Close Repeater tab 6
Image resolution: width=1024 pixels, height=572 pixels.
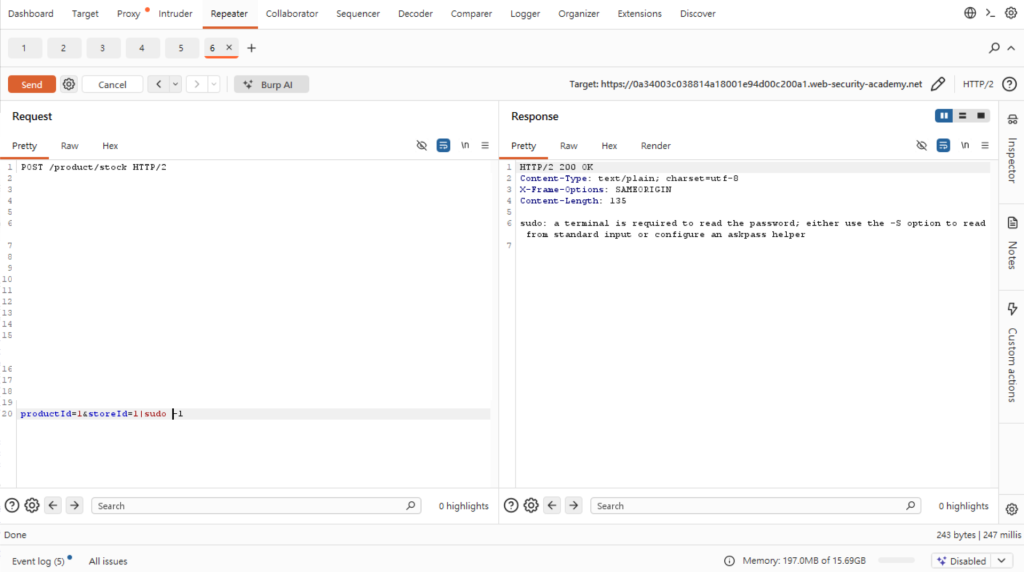coord(229,47)
